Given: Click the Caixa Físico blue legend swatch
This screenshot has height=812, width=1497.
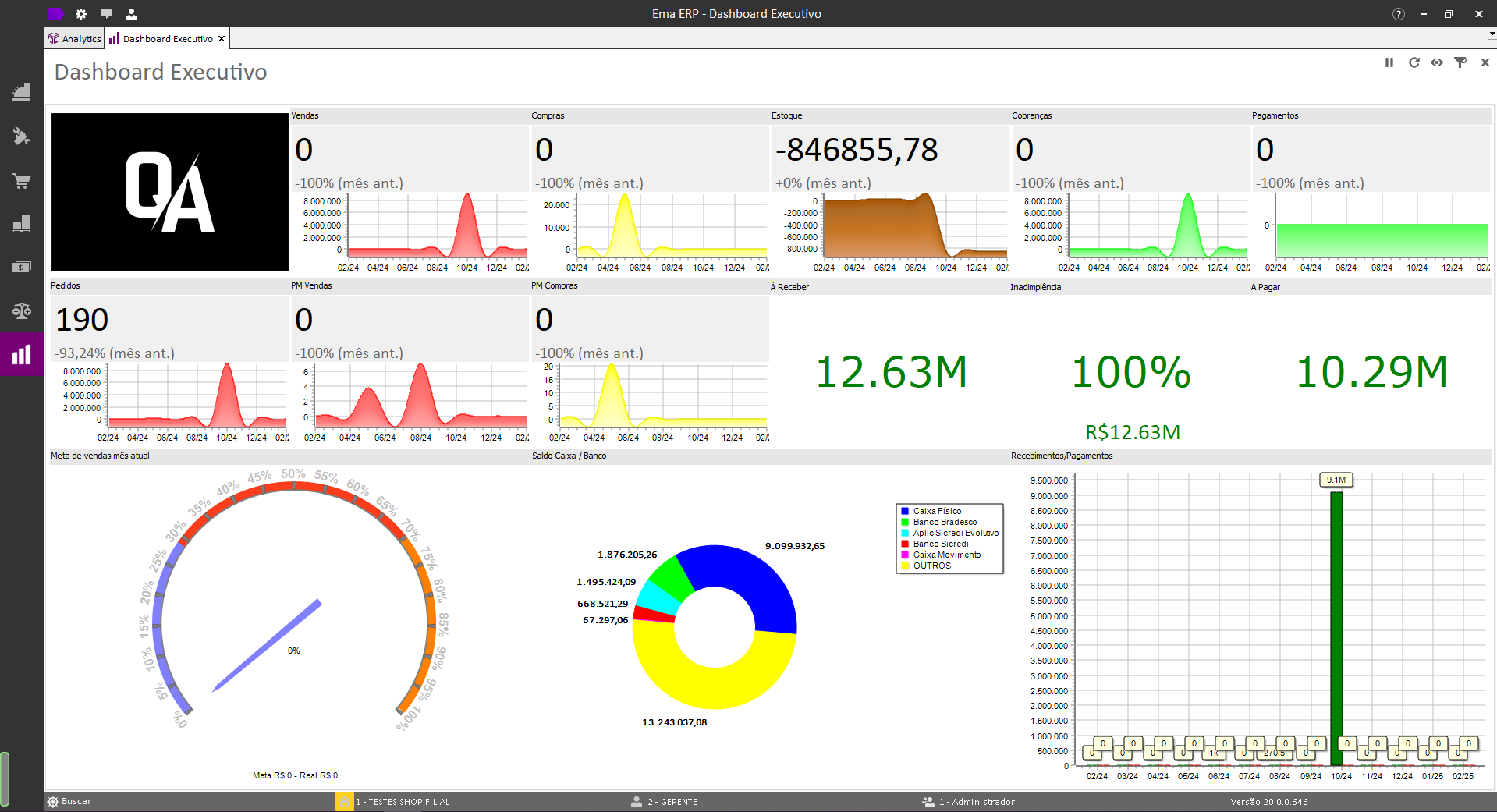Looking at the screenshot, I should (905, 511).
